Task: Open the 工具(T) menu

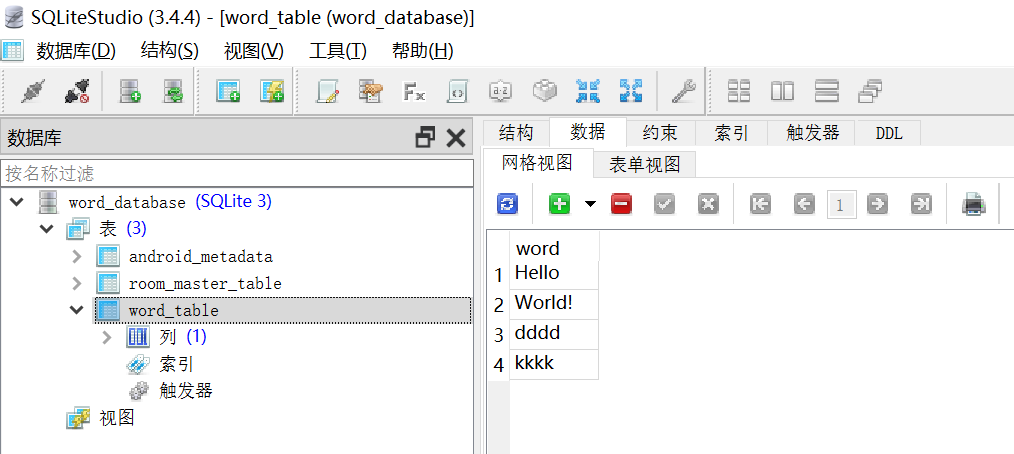Action: pos(338,50)
